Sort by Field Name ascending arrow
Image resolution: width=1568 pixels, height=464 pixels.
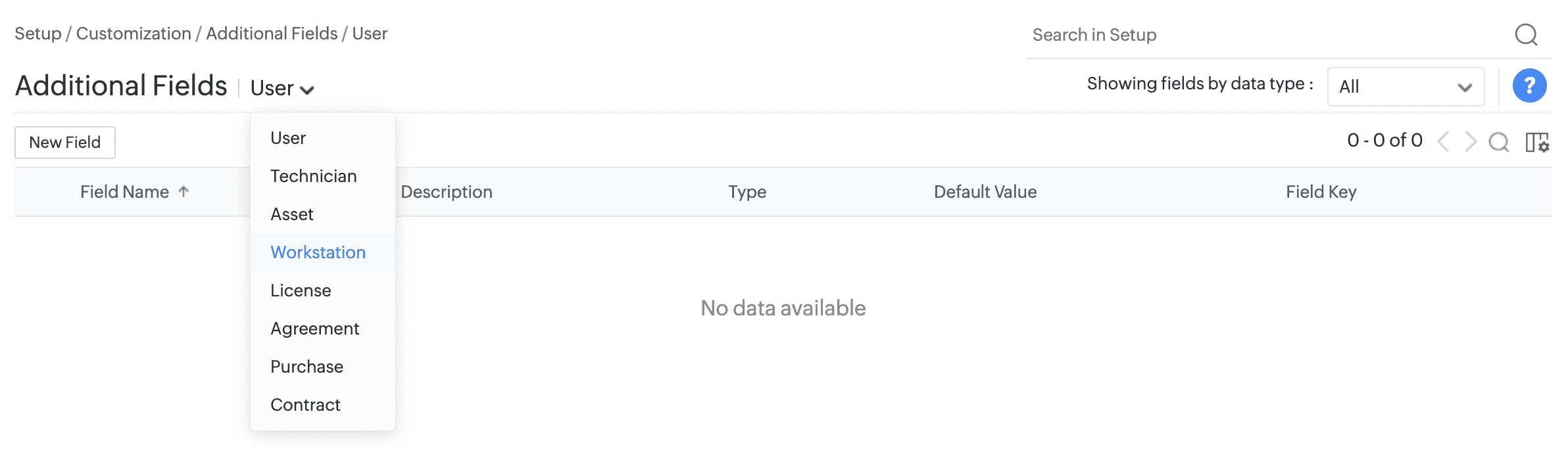click(x=184, y=191)
